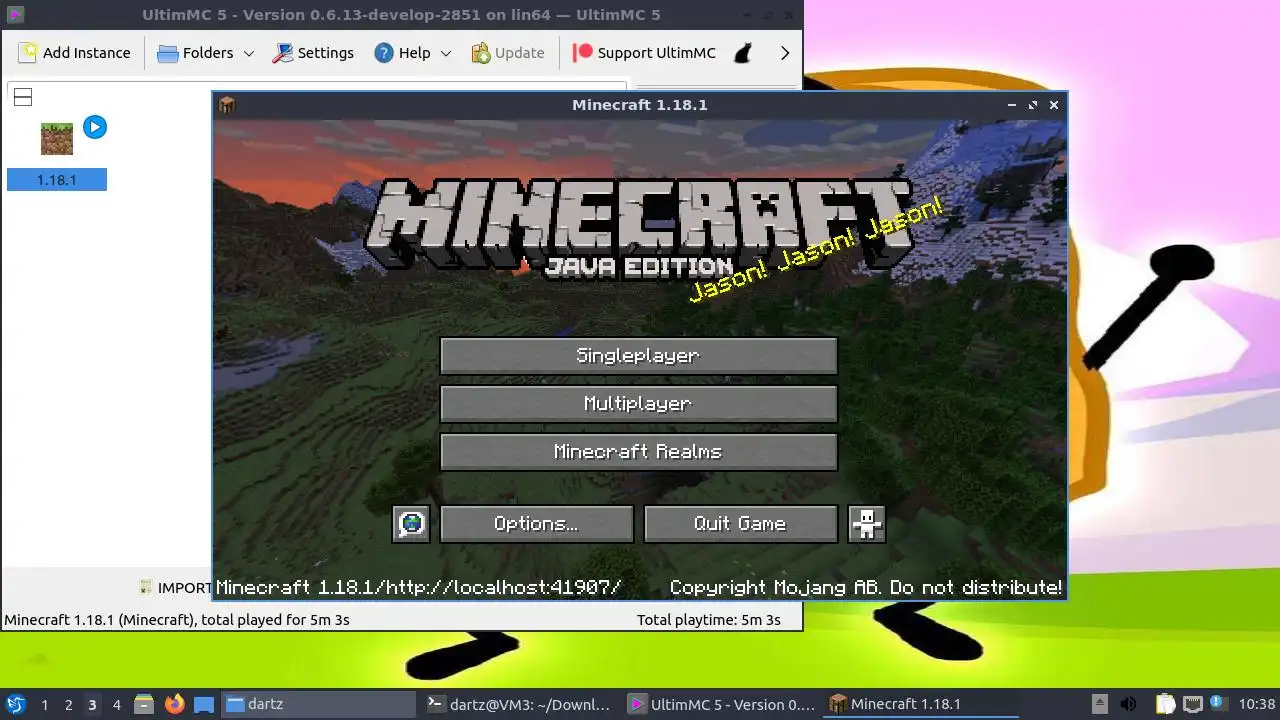The height and width of the screenshot is (720, 1280).
Task: Click the removable media eject tray icon
Action: (1099, 704)
